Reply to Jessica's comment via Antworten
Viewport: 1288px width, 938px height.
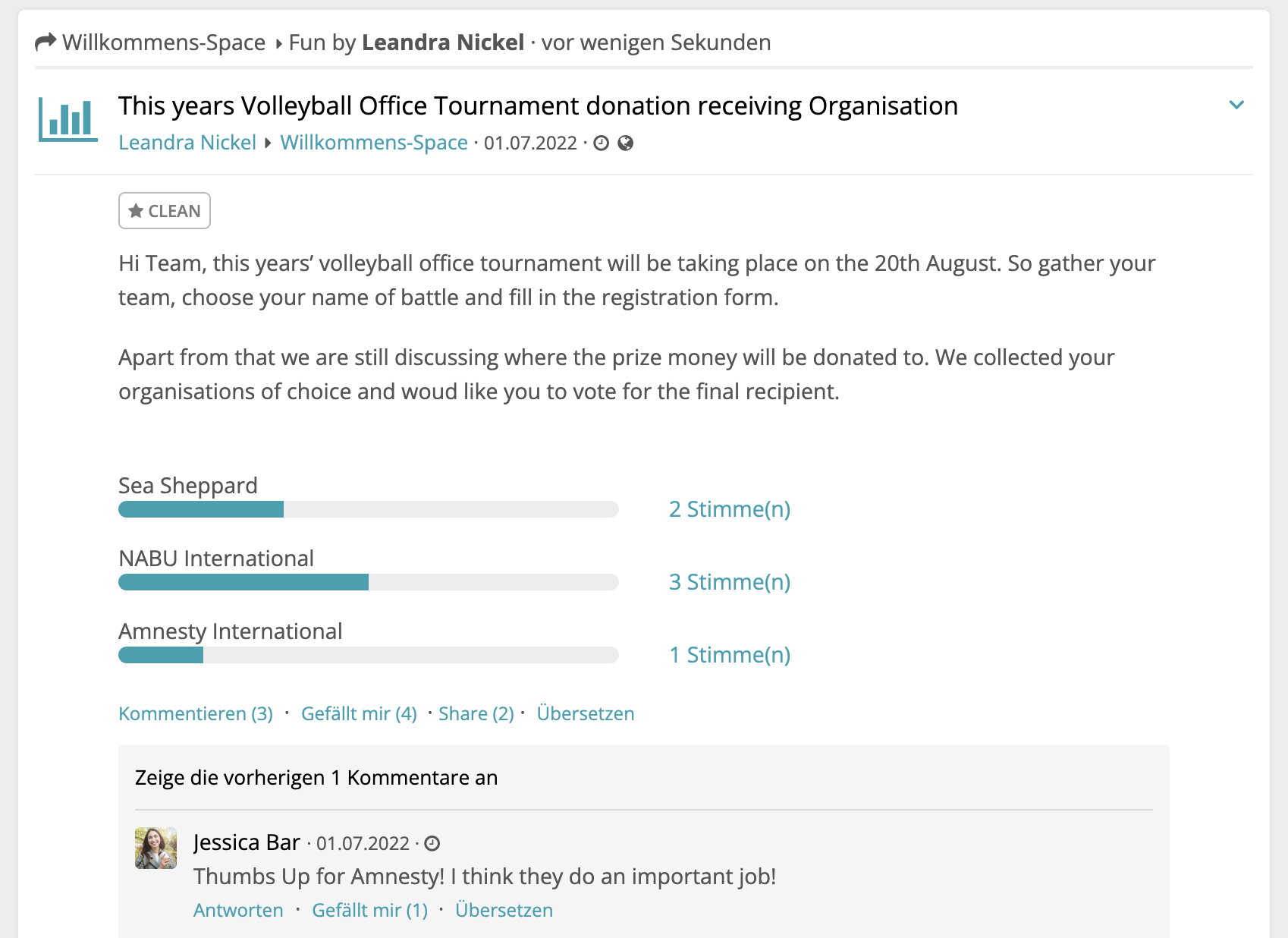pyautogui.click(x=238, y=911)
